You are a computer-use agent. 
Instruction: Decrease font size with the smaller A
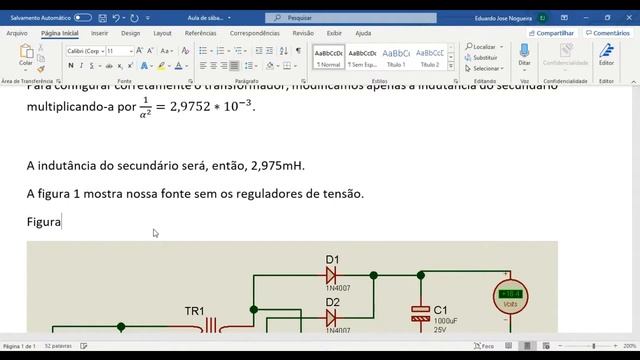pyautogui.click(x=150, y=51)
